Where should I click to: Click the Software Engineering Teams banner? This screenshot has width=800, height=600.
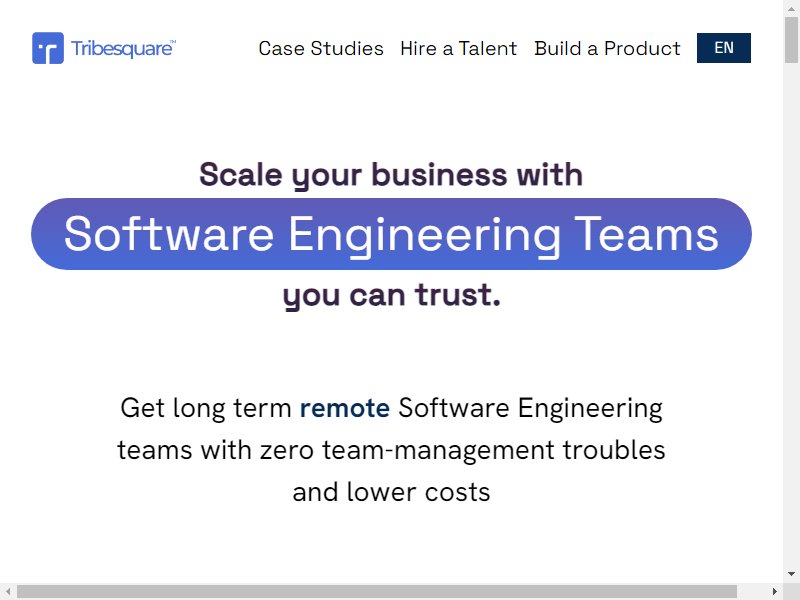pos(391,234)
